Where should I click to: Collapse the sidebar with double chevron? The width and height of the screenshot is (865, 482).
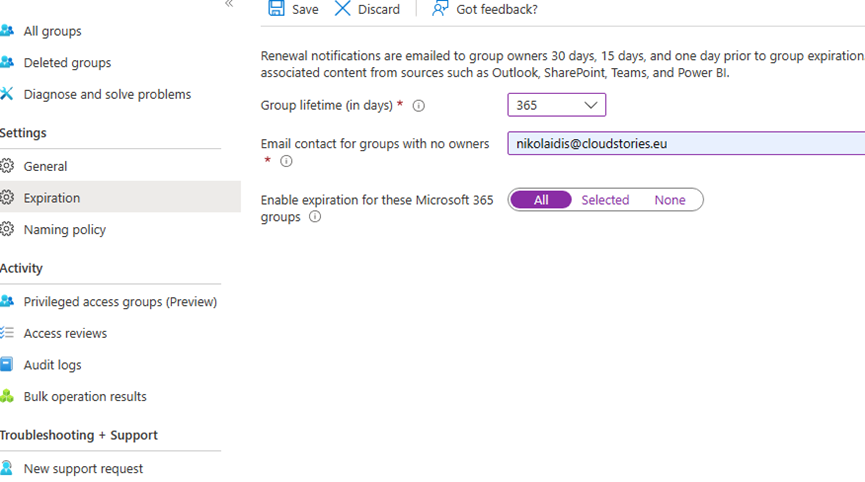pos(229,4)
